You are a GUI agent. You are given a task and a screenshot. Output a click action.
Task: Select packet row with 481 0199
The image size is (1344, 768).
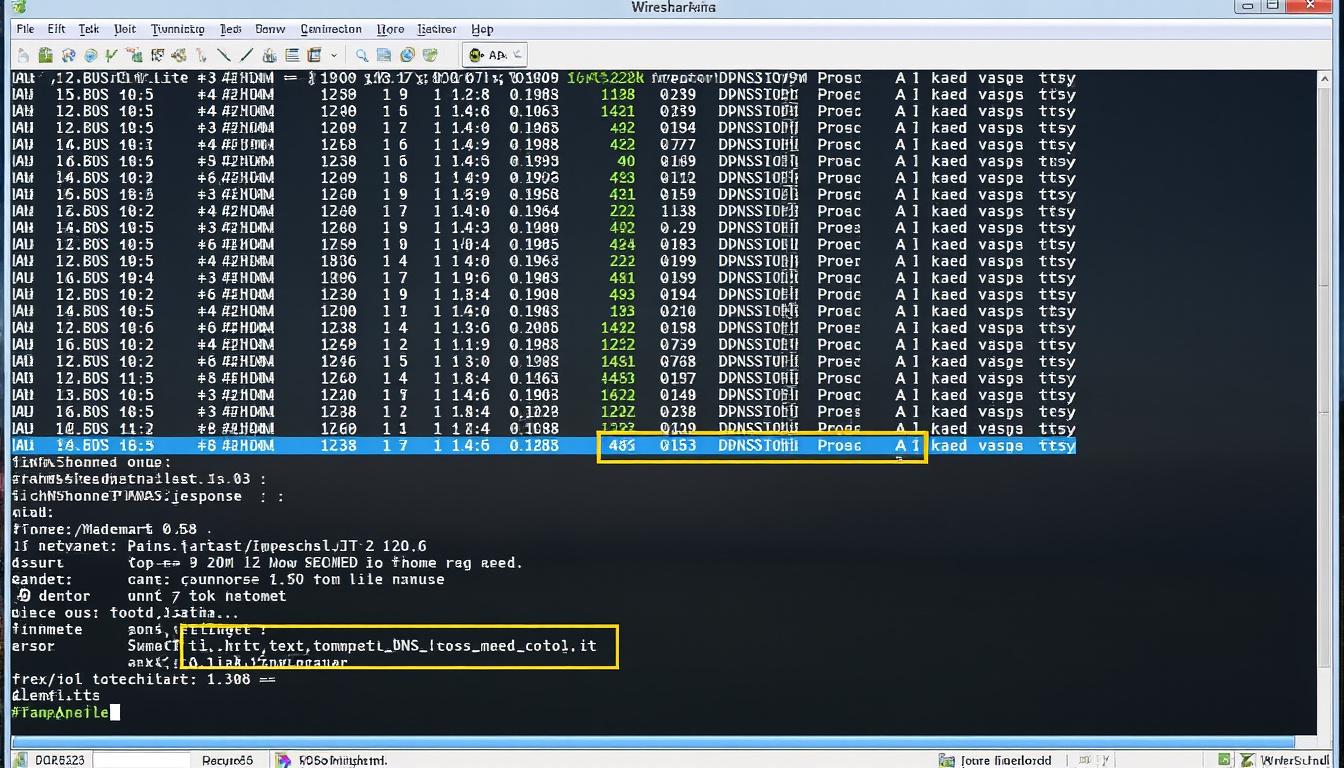[543, 278]
